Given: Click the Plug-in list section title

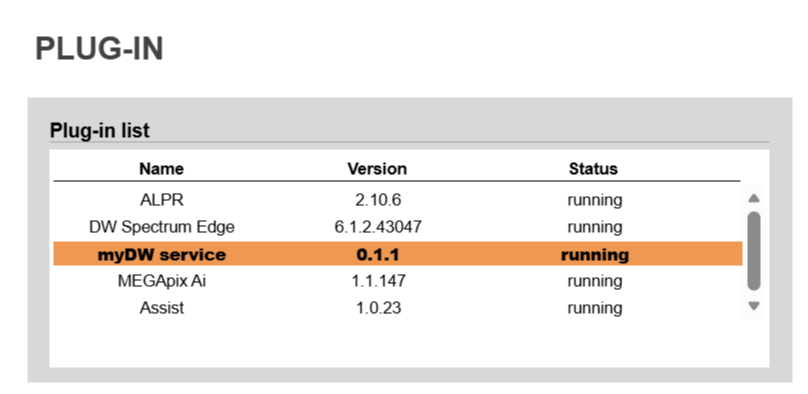Looking at the screenshot, I should (x=99, y=130).
